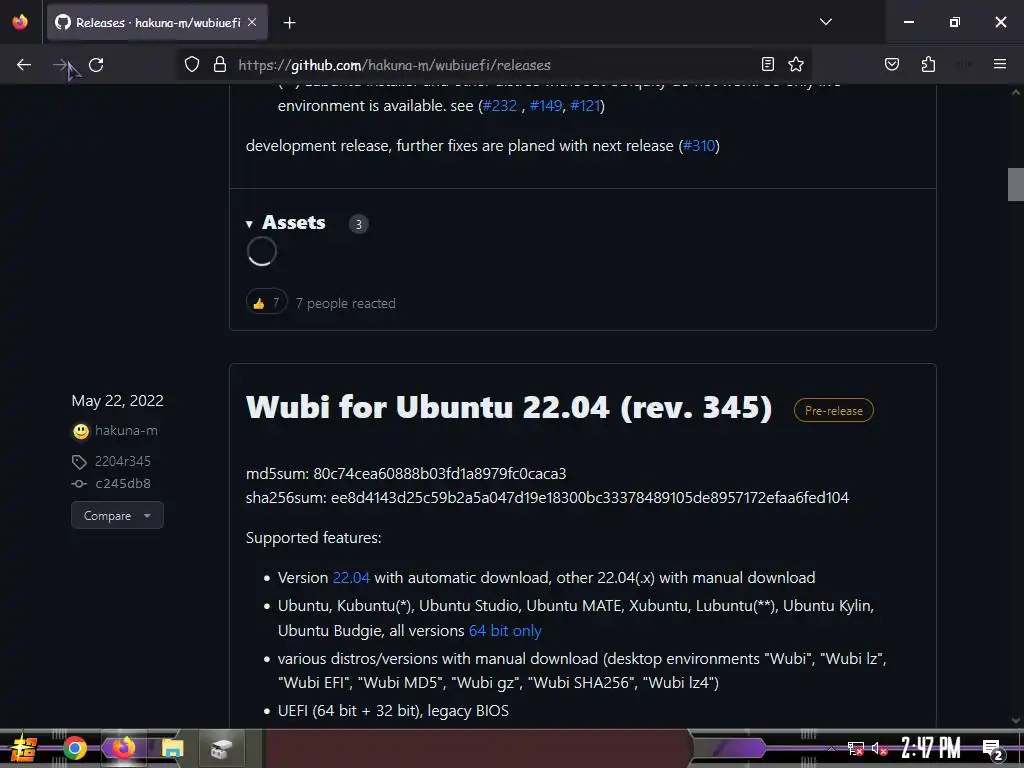Open hakuna-m user profile link
Screen dimensions: 1024x768
126,430
